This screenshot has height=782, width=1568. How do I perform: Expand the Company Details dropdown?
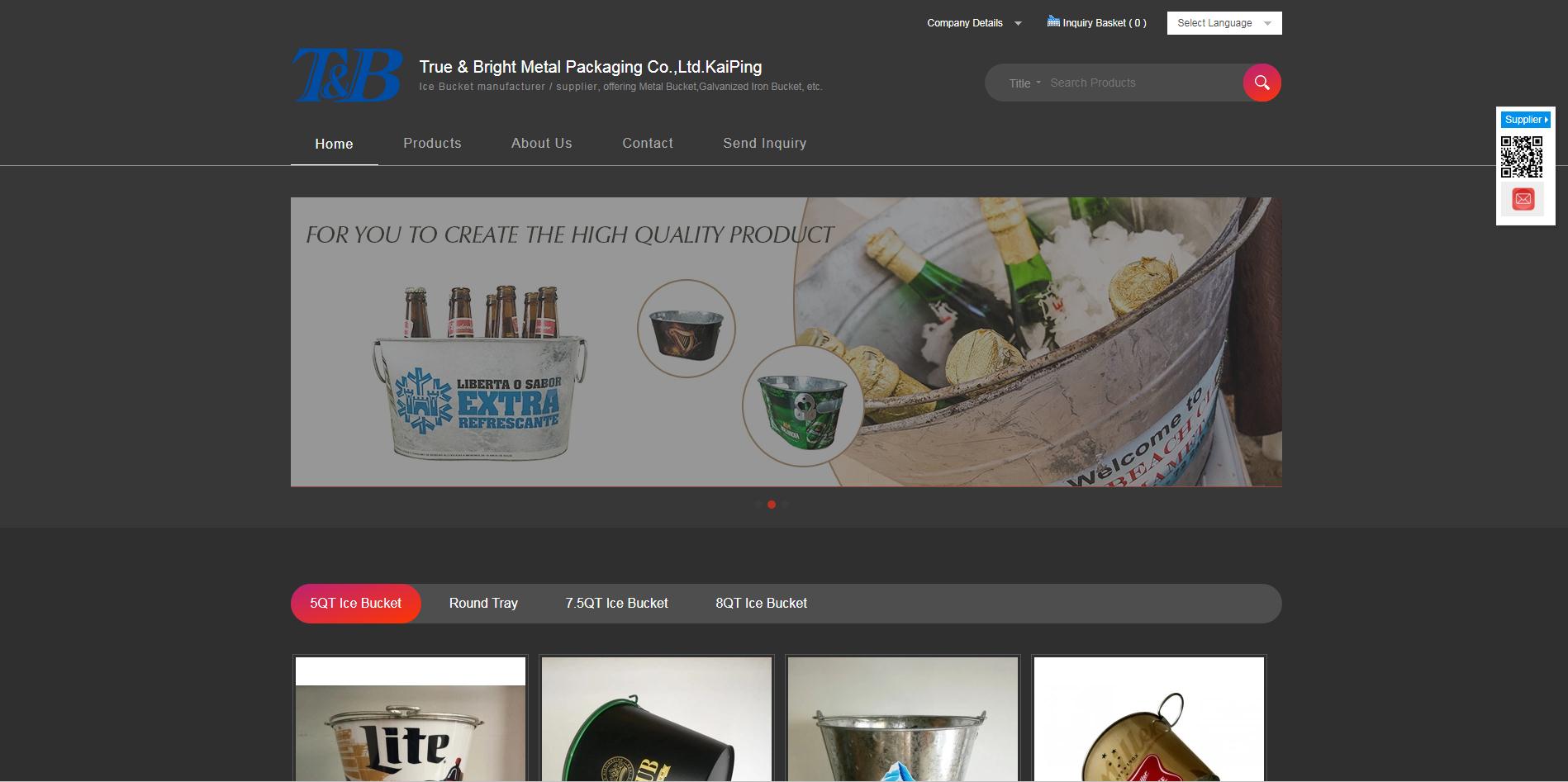(x=973, y=23)
